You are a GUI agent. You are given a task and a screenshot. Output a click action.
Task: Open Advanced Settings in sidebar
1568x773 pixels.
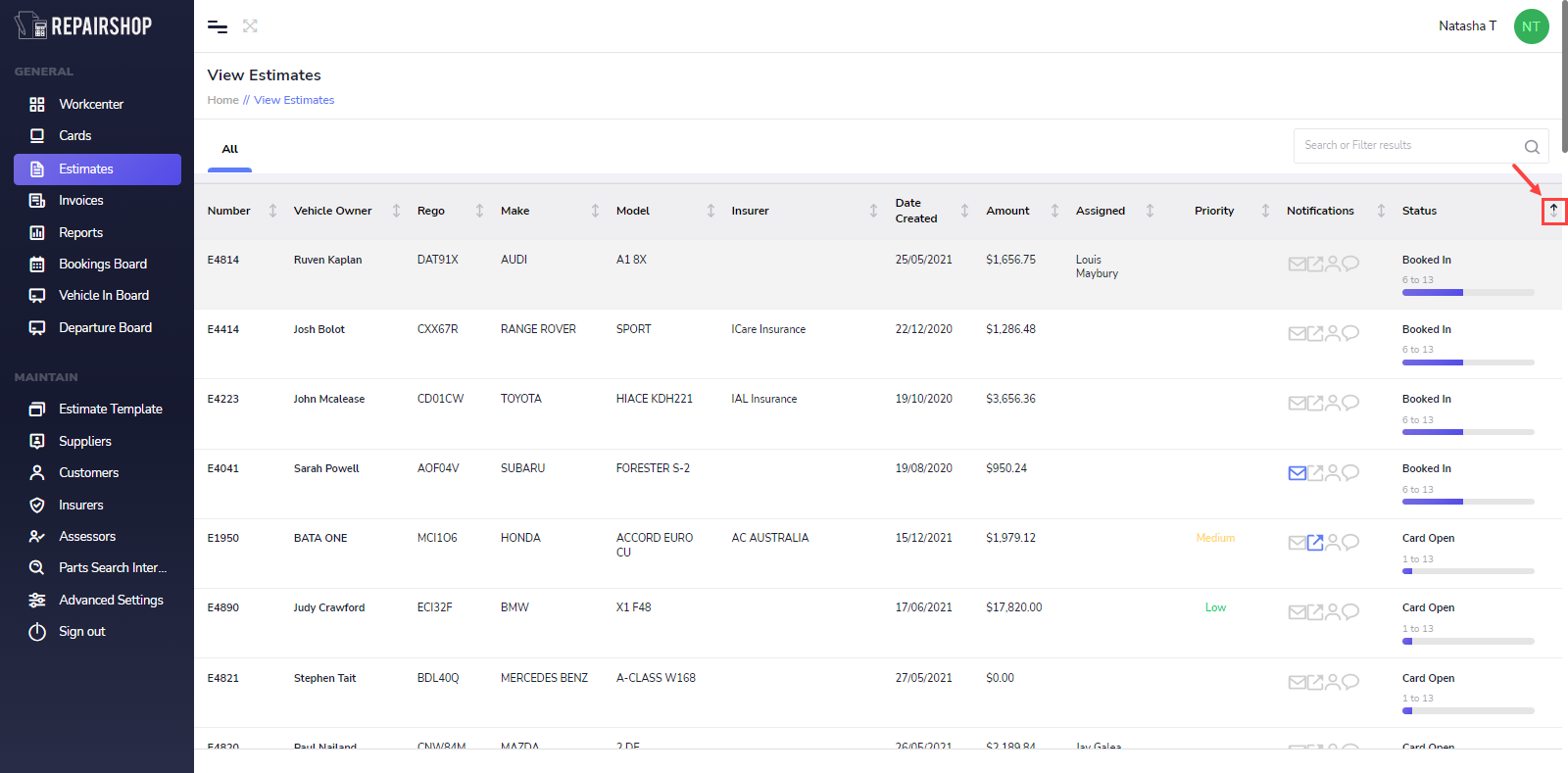tap(111, 601)
